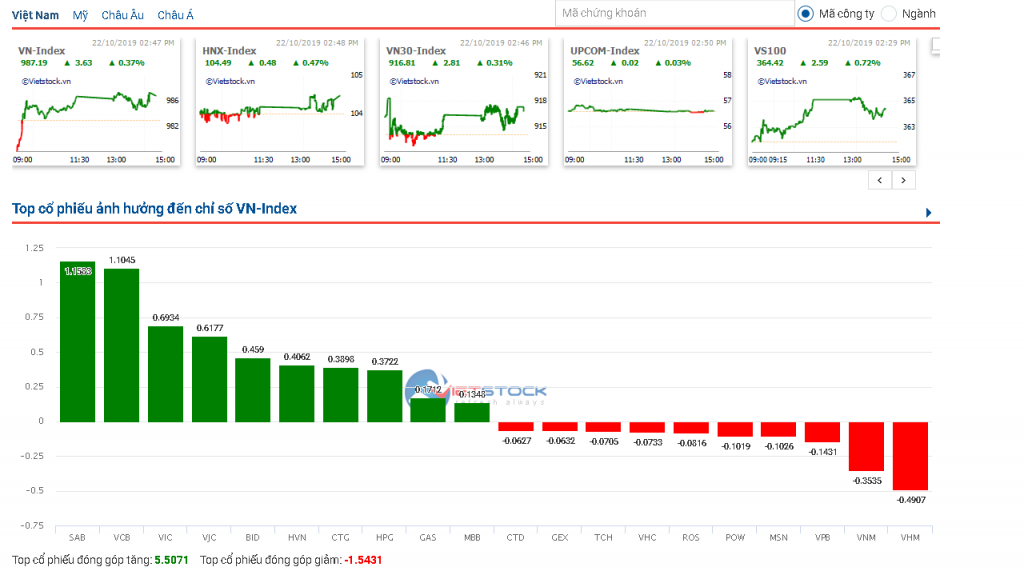Screen dimensions: 1024x571
Task: Open the Châu Âu tab
Action: [123, 16]
